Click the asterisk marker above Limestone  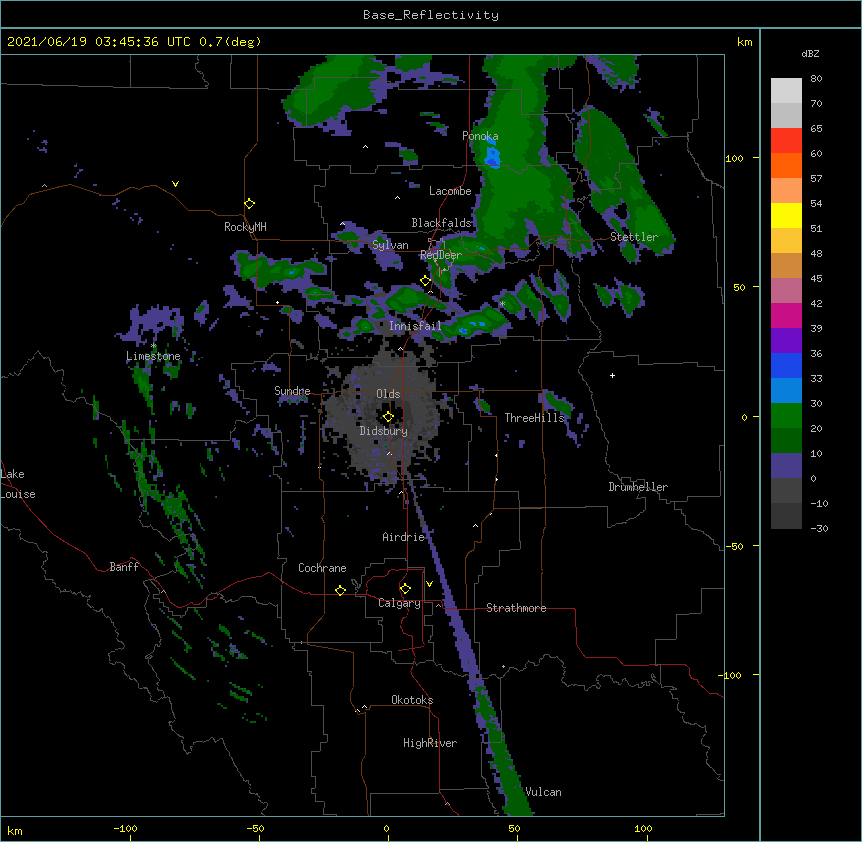[154, 346]
